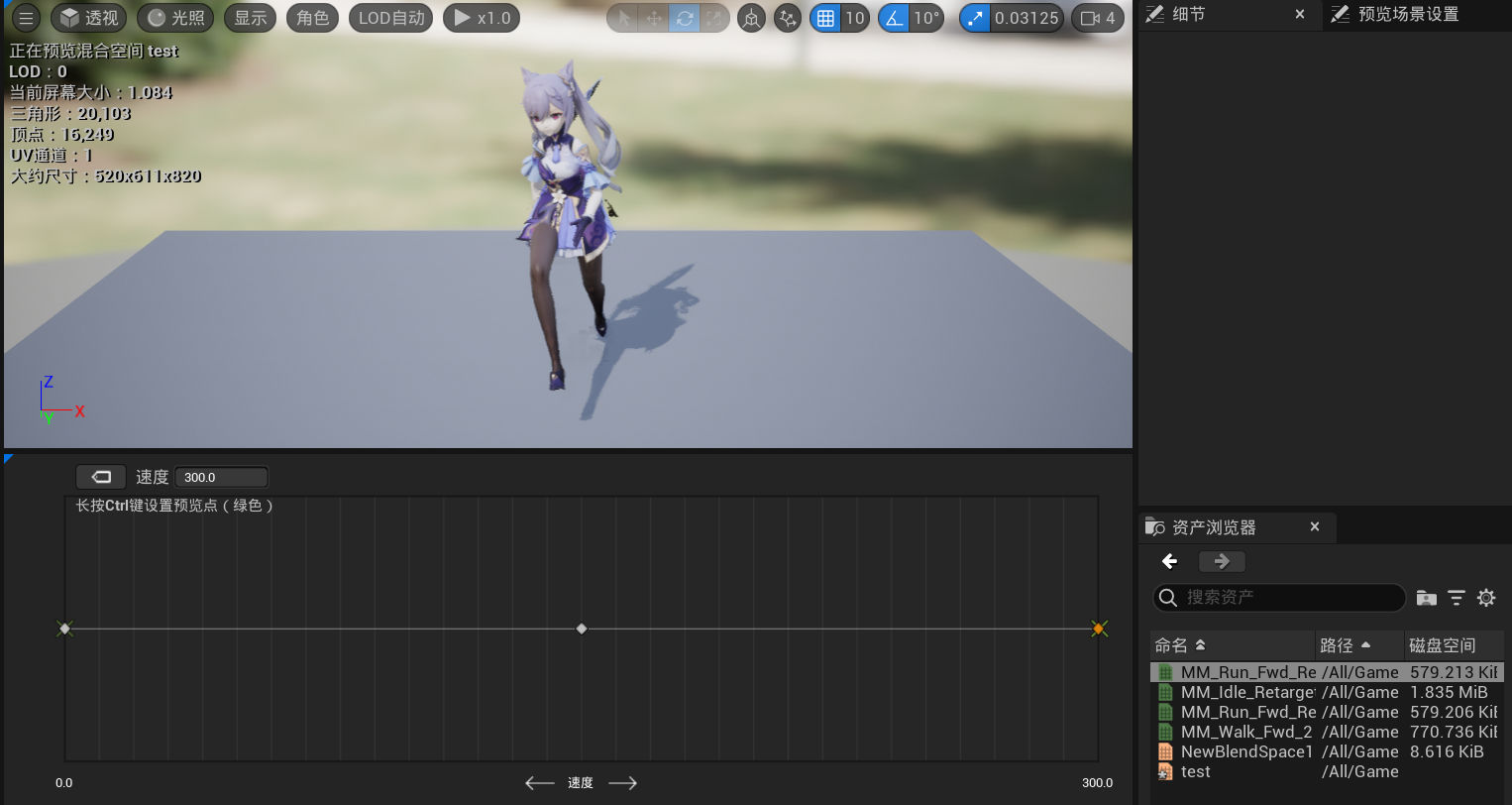
Task: Choose the select mode arrow tool
Action: 624,18
